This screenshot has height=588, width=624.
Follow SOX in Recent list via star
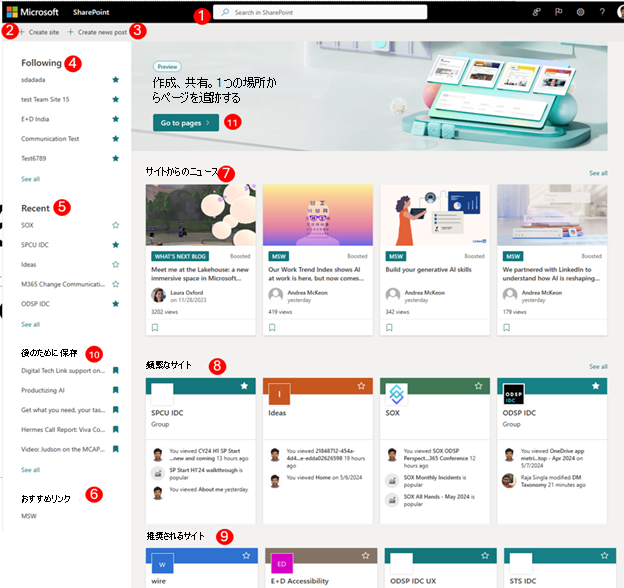coord(115,225)
